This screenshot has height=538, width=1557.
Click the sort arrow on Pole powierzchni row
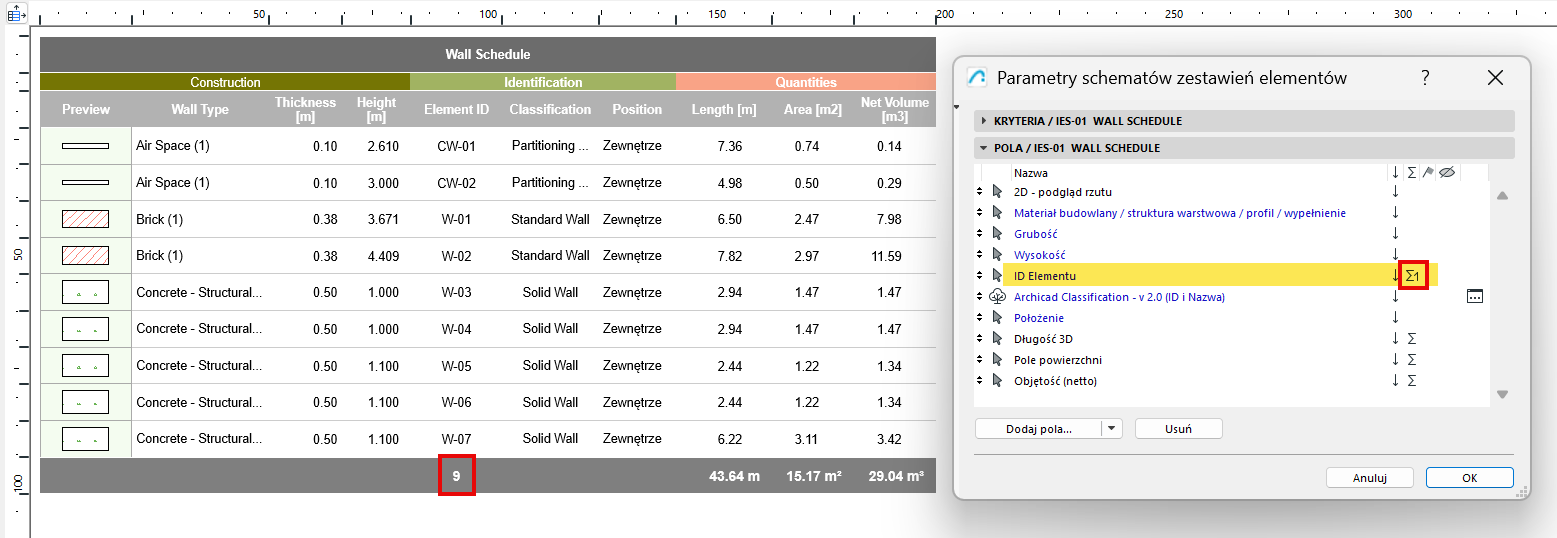(1395, 360)
